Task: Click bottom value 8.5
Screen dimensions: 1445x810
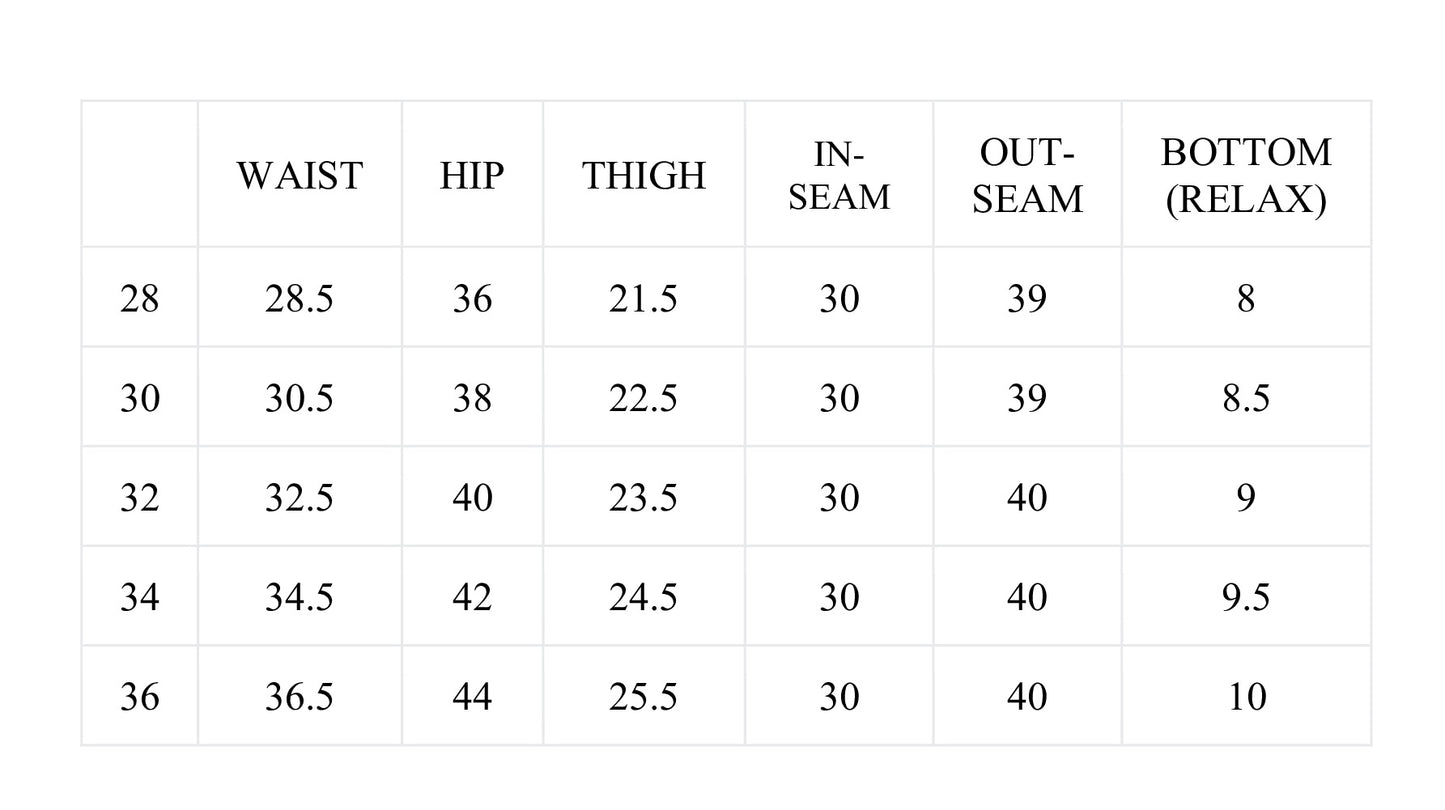Action: click(x=1246, y=398)
